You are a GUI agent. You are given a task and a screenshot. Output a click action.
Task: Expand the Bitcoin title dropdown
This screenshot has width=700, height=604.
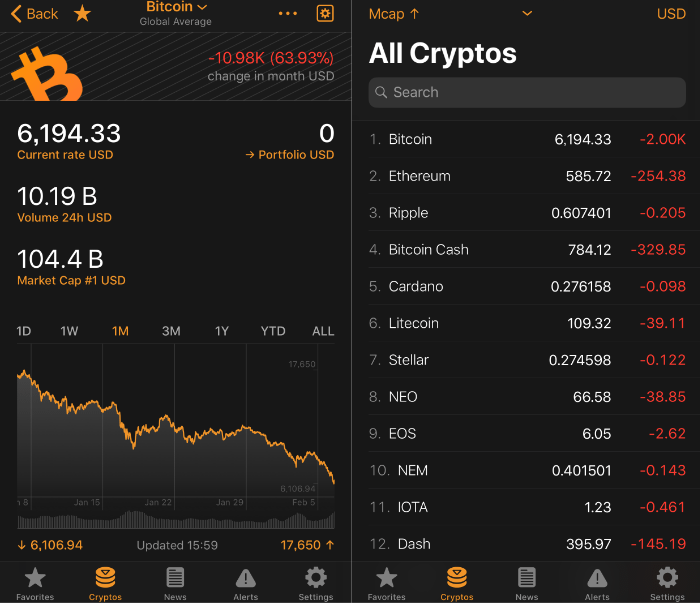(176, 8)
